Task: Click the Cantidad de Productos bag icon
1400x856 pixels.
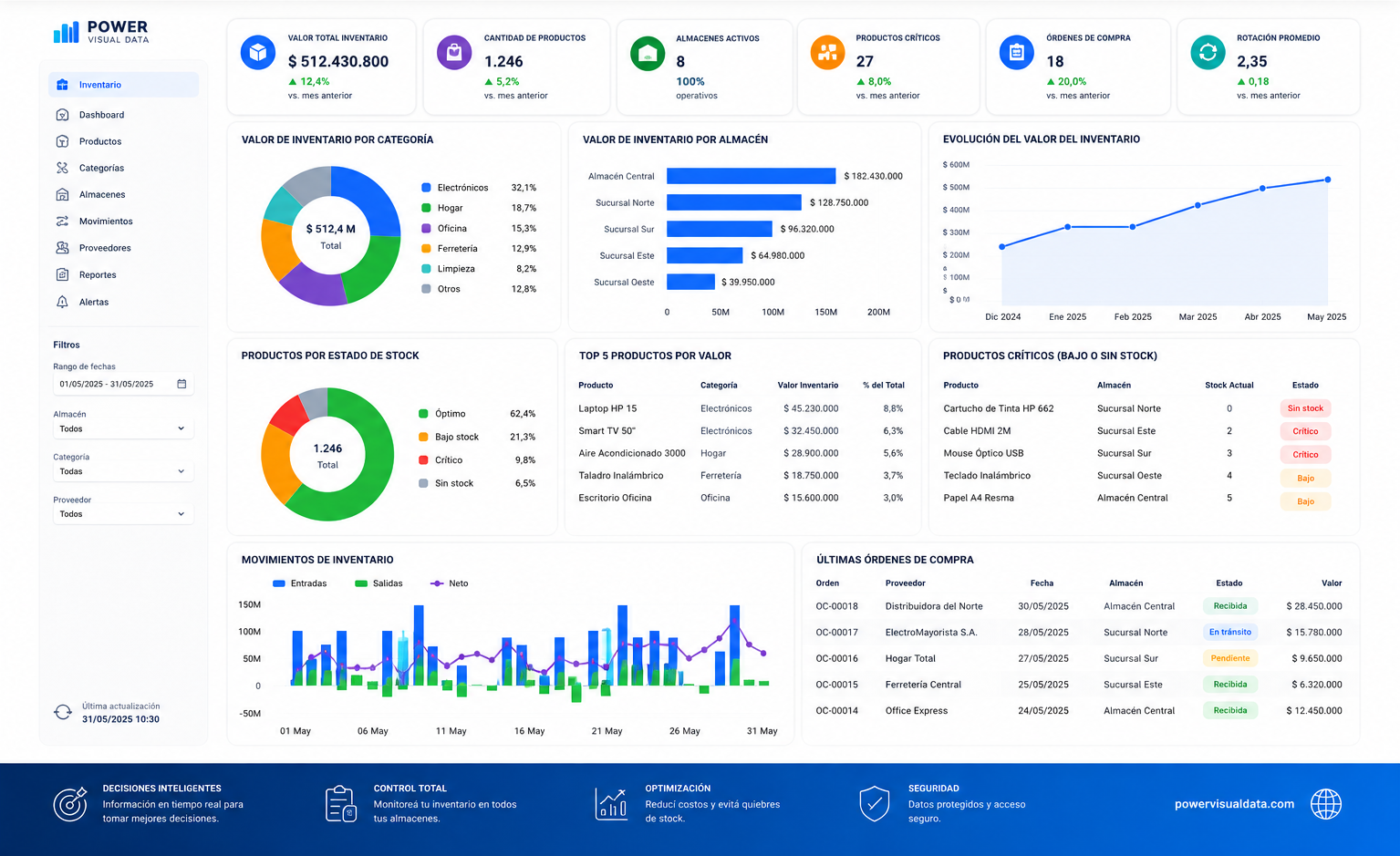Action: (x=454, y=53)
